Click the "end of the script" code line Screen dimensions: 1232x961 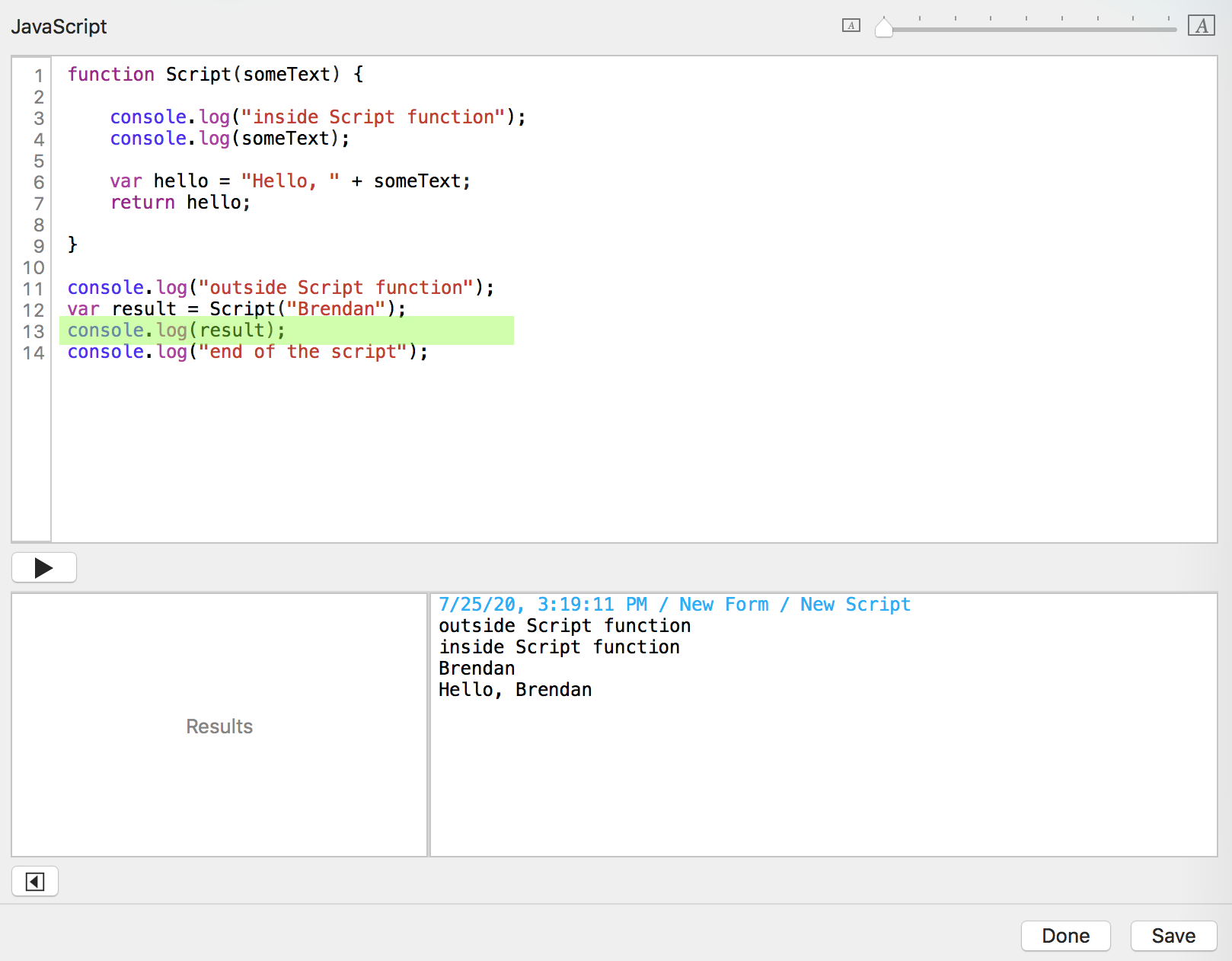click(x=247, y=352)
